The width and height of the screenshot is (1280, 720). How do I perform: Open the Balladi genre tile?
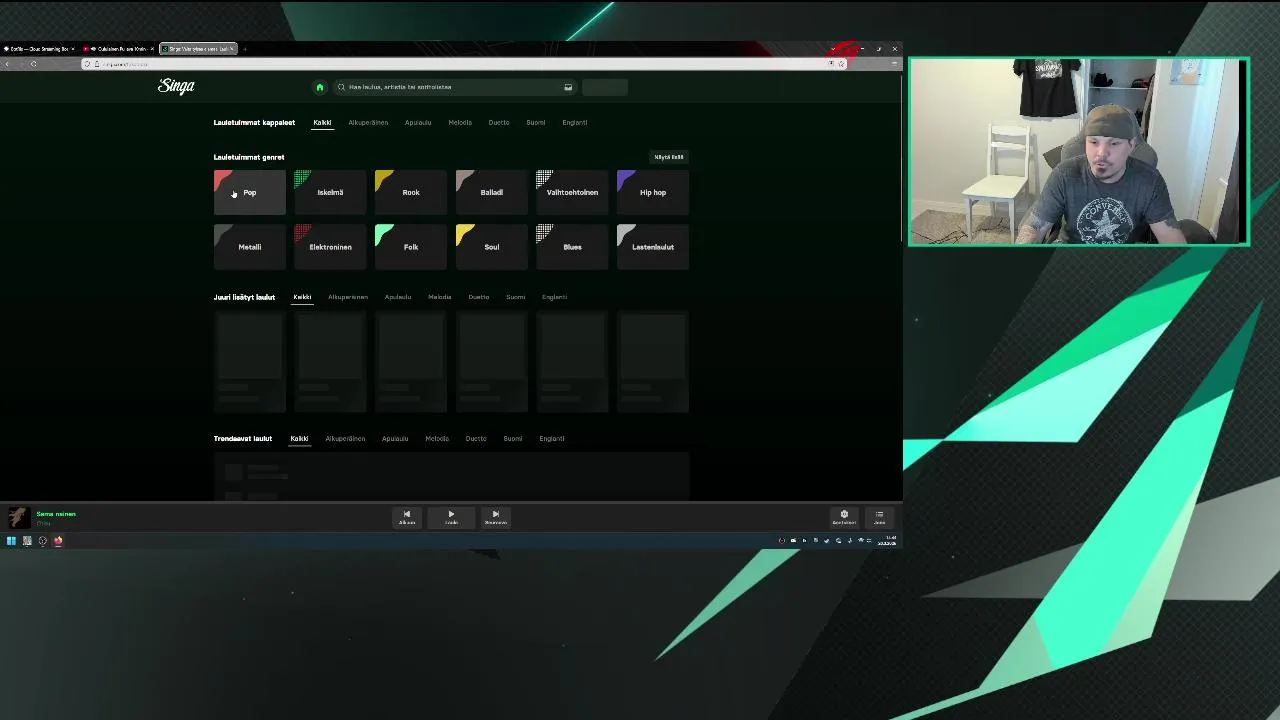pos(491,192)
